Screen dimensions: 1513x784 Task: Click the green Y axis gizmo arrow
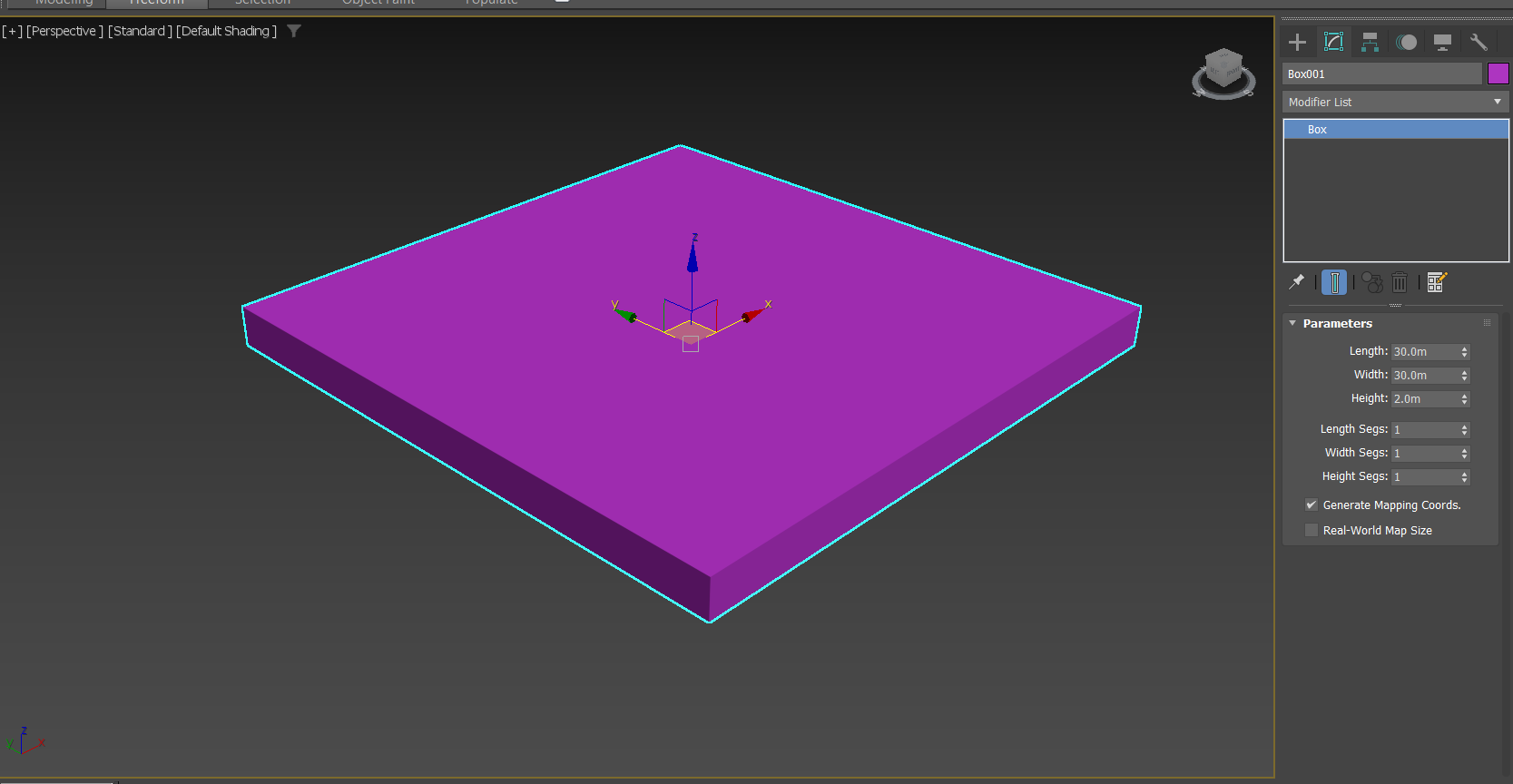[625, 314]
